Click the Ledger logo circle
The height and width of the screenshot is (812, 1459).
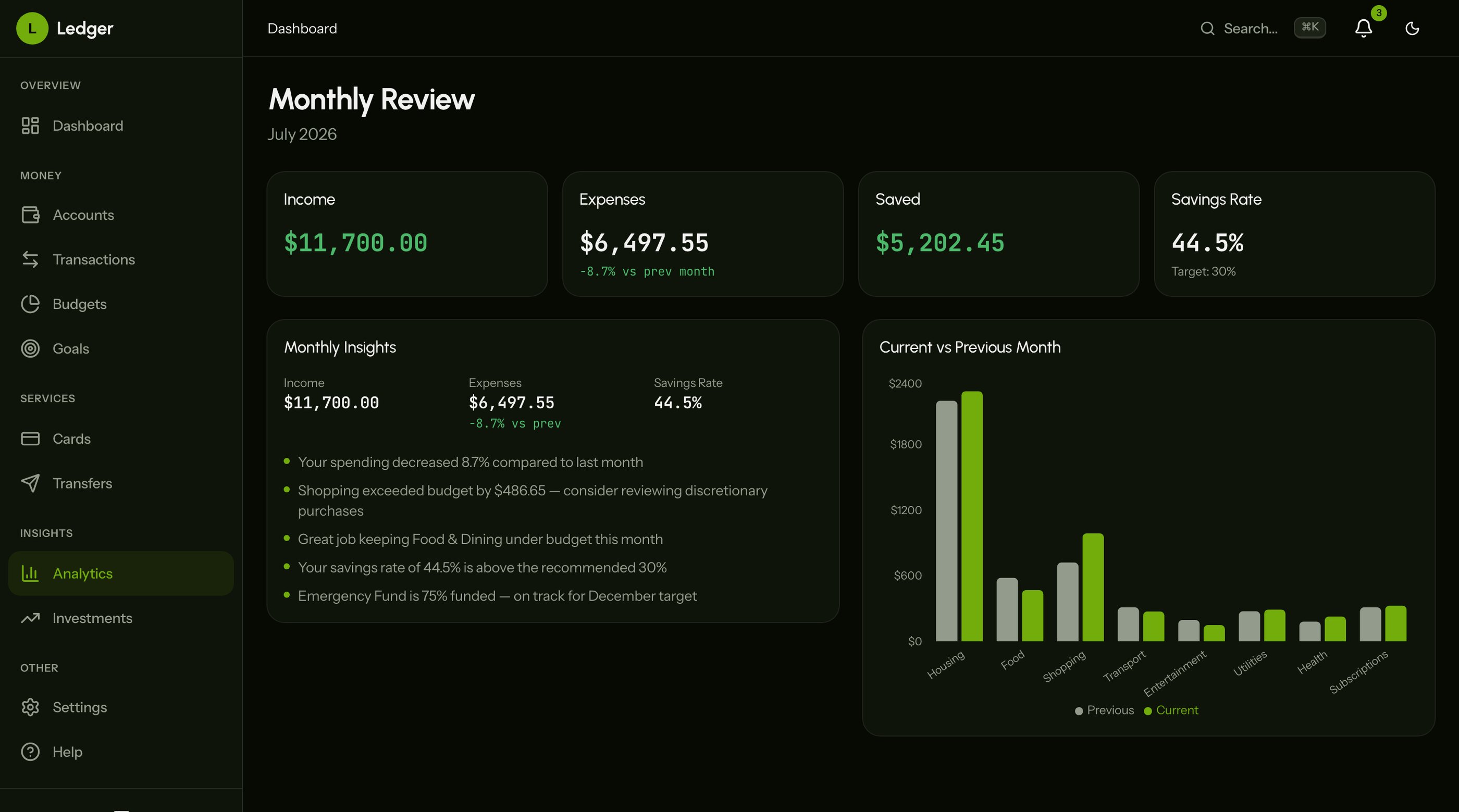pyautogui.click(x=32, y=28)
